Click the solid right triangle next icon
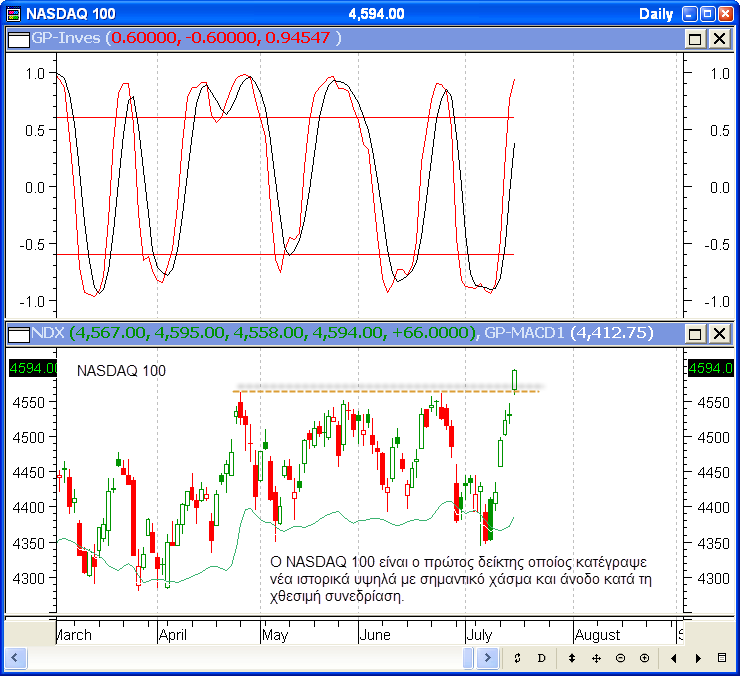 click(x=698, y=658)
